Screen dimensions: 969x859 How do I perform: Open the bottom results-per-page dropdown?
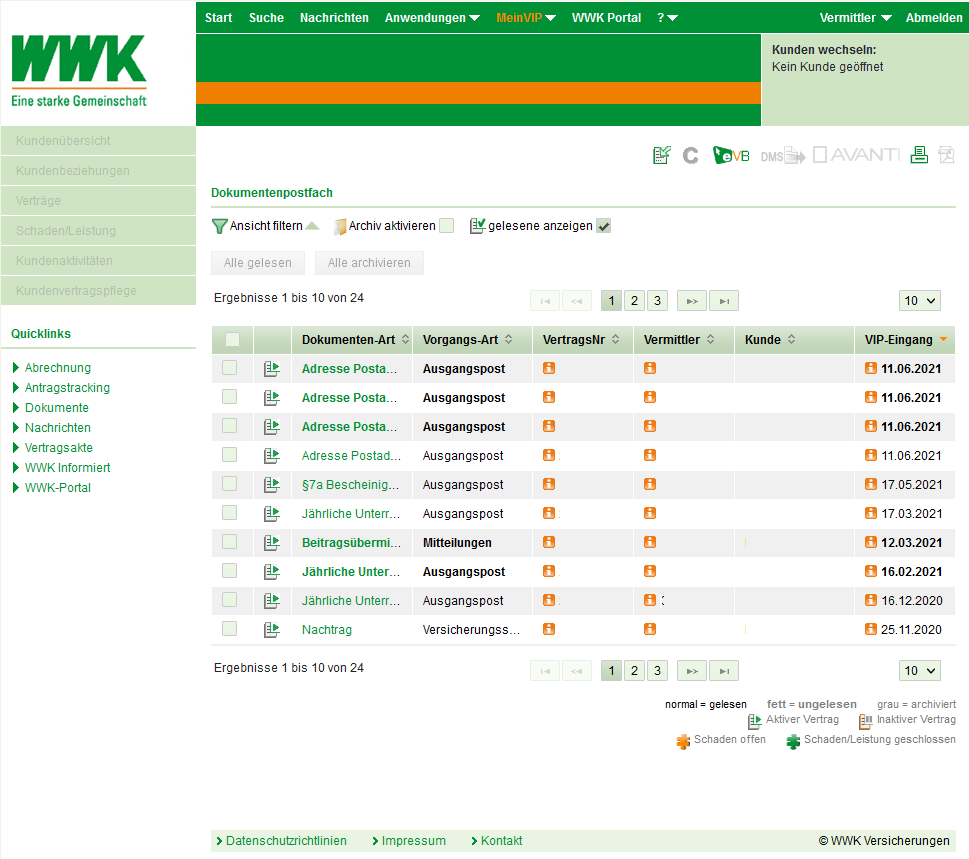pos(920,671)
